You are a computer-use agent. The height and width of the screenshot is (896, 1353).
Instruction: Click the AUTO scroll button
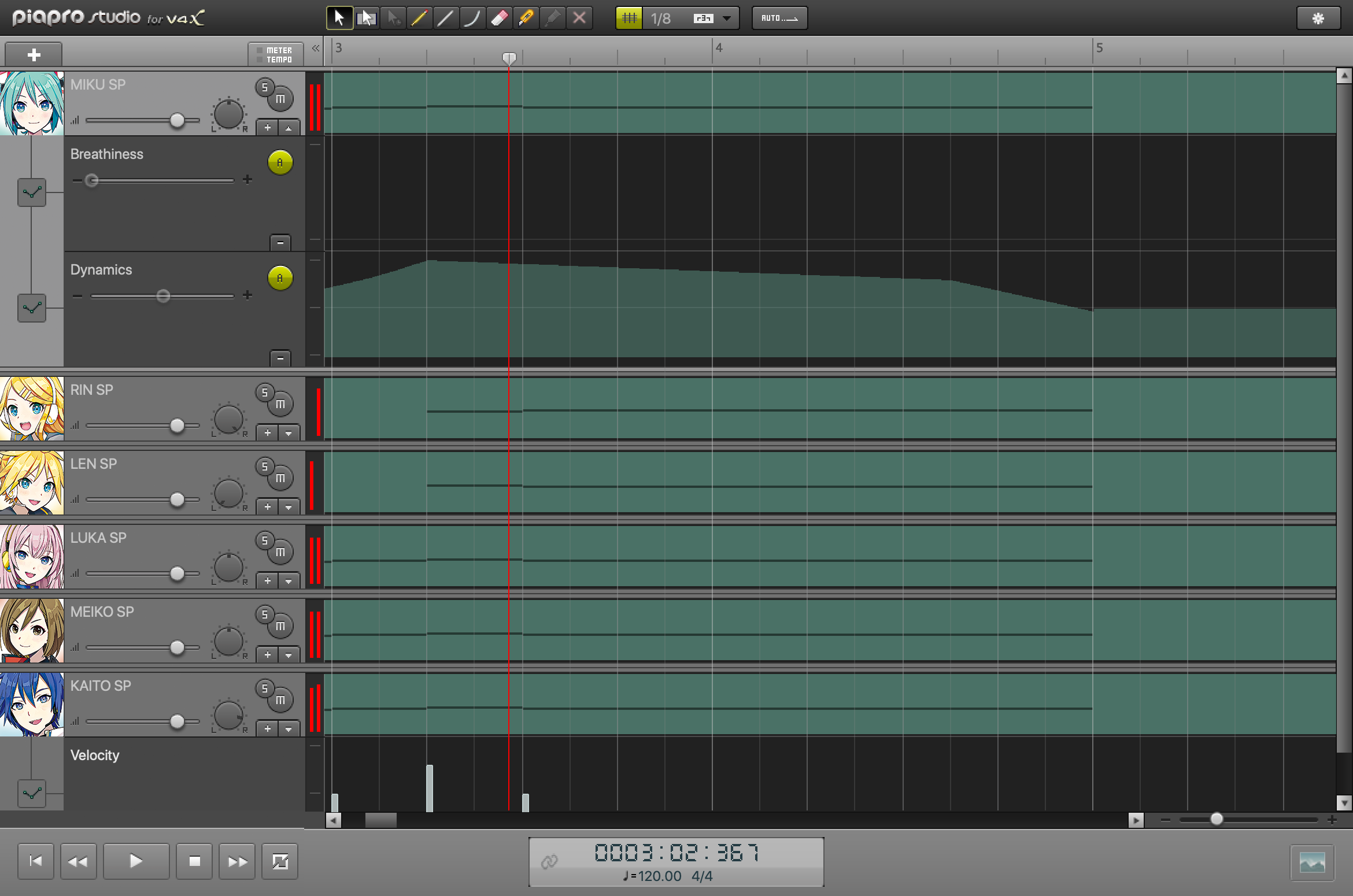click(779, 18)
